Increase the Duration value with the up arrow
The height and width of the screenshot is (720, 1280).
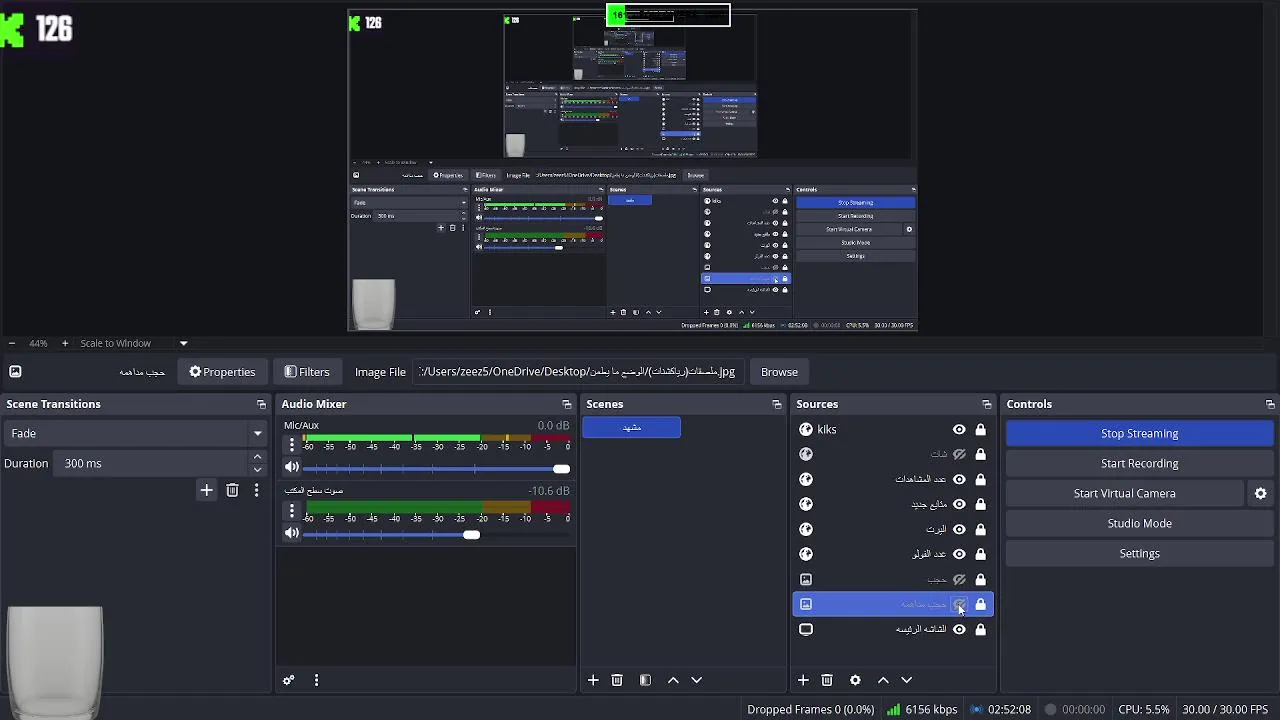pos(257,458)
